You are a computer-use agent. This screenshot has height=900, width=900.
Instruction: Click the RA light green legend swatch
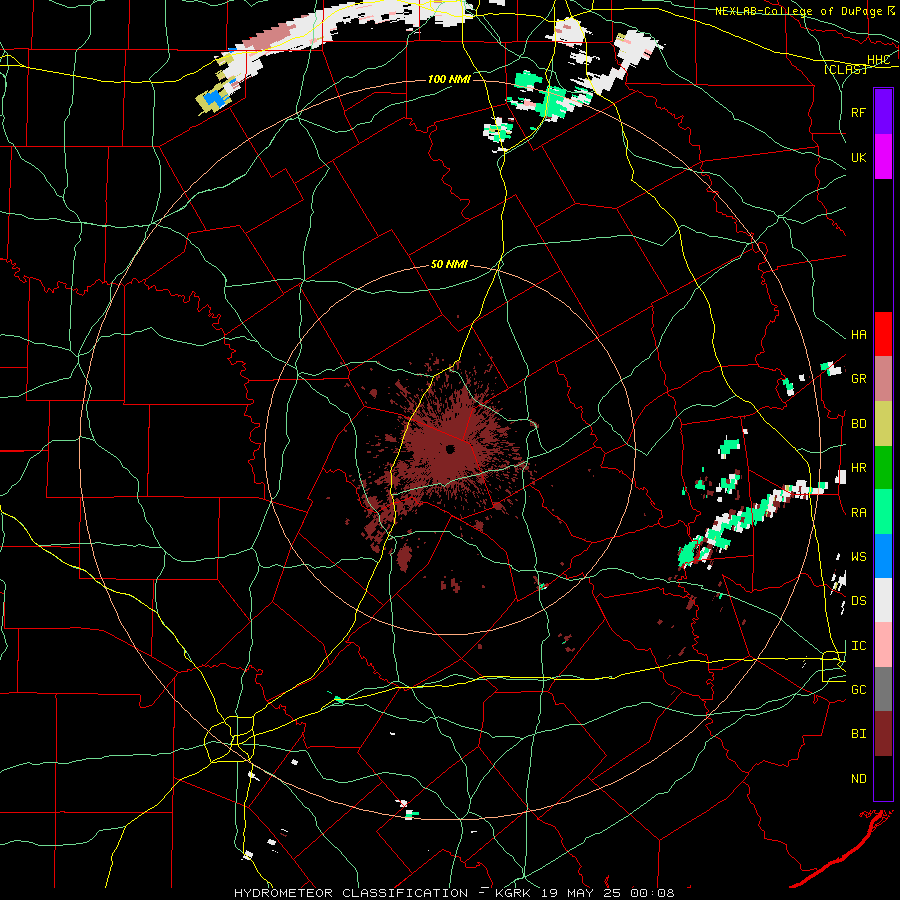[883, 512]
